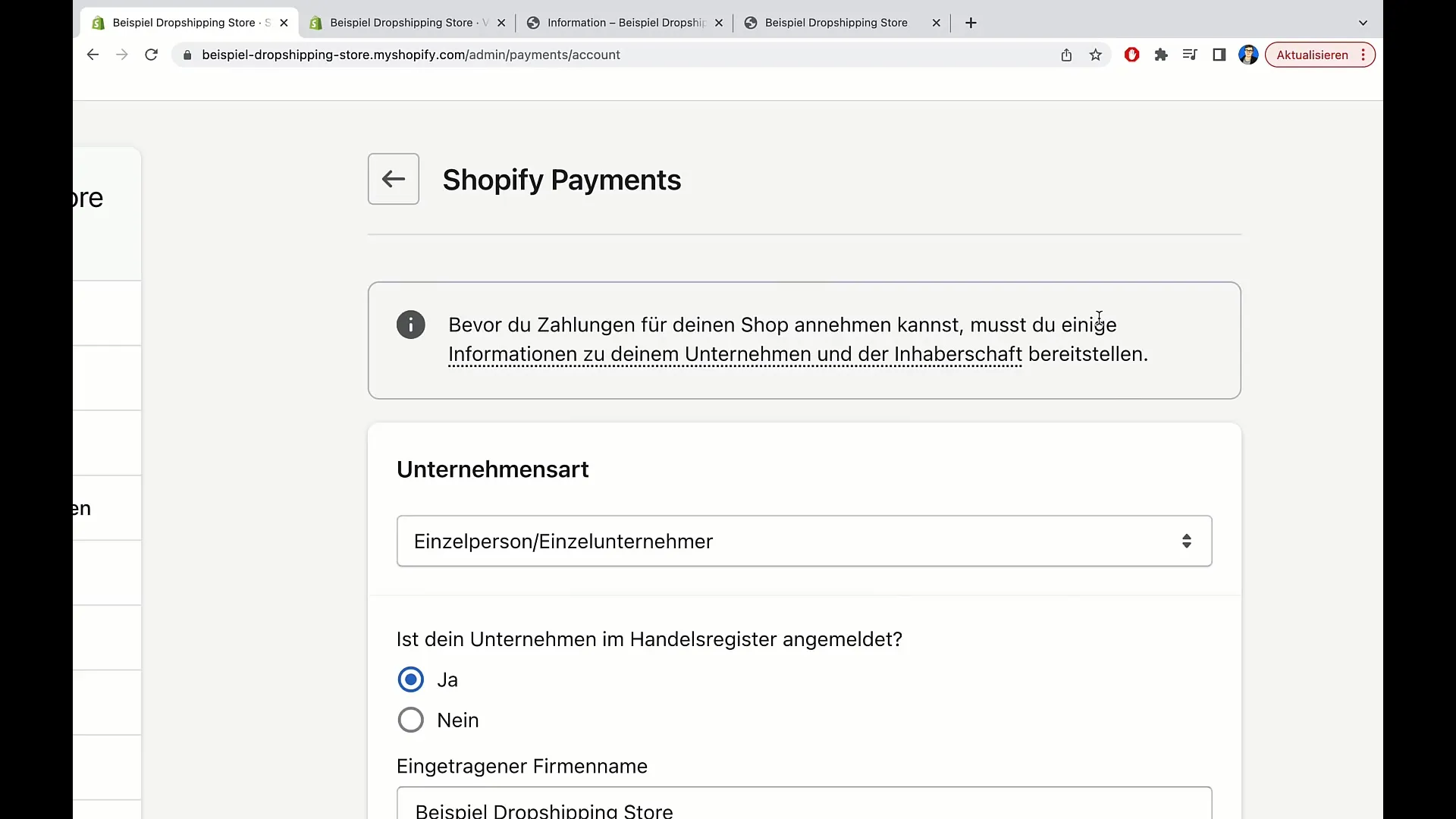Toggle the browser side panel icon
The width and height of the screenshot is (1456, 819).
point(1219,55)
